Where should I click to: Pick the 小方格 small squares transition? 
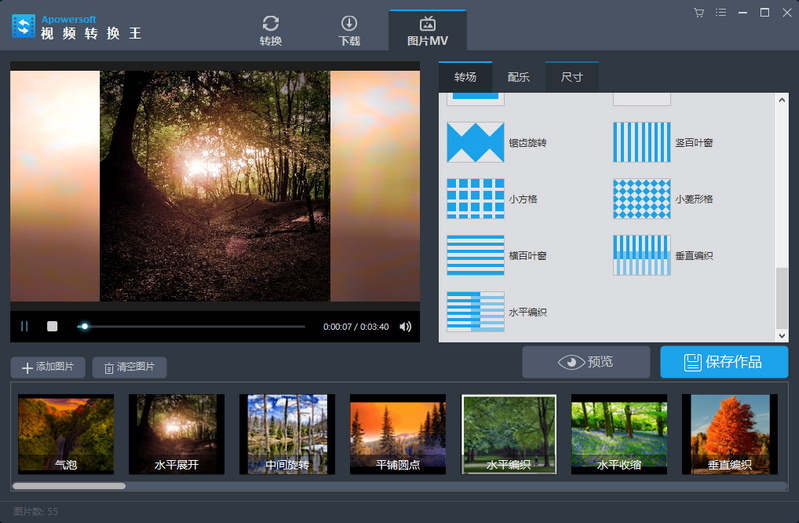[475, 199]
